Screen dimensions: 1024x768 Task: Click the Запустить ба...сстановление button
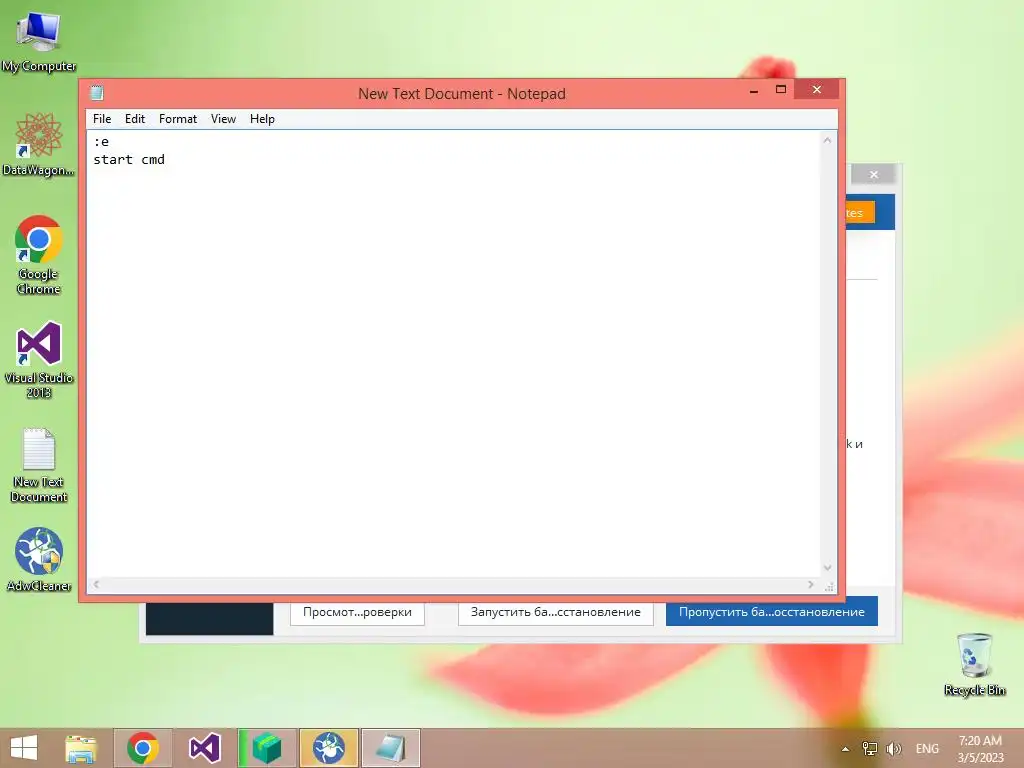pyautogui.click(x=556, y=613)
